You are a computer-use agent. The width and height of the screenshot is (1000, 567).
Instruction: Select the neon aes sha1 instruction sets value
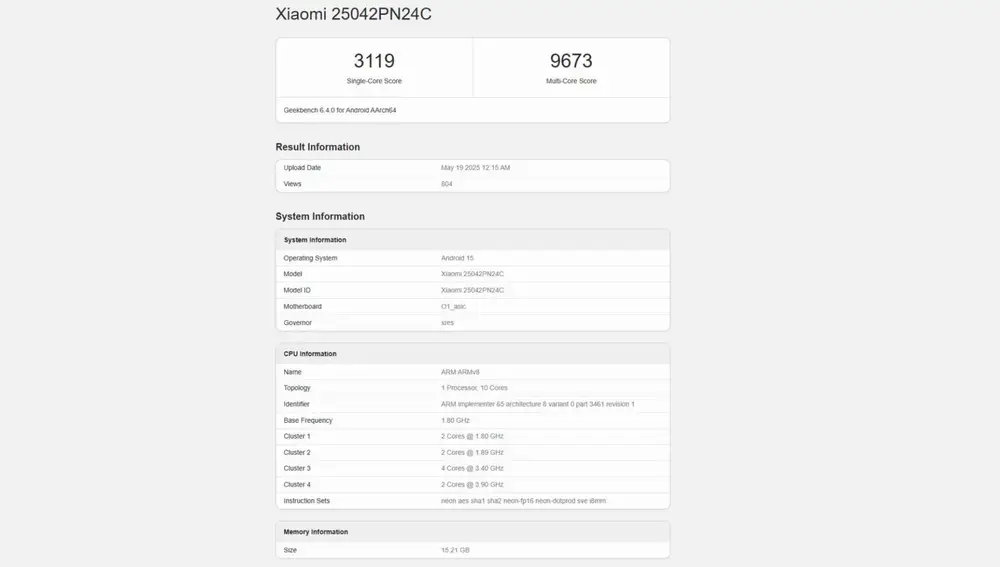[x=524, y=501]
